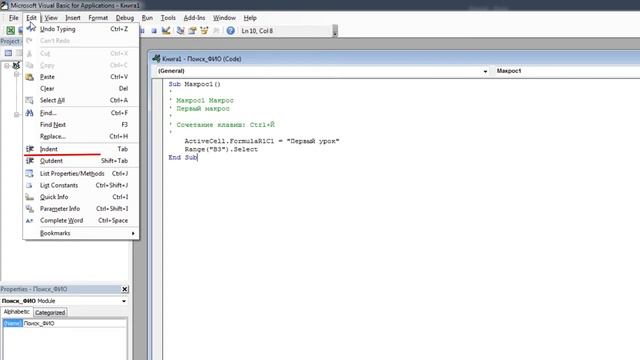The height and width of the screenshot is (360, 640).
Task: Open the Object Browser toolbar icon
Action: pos(204,31)
